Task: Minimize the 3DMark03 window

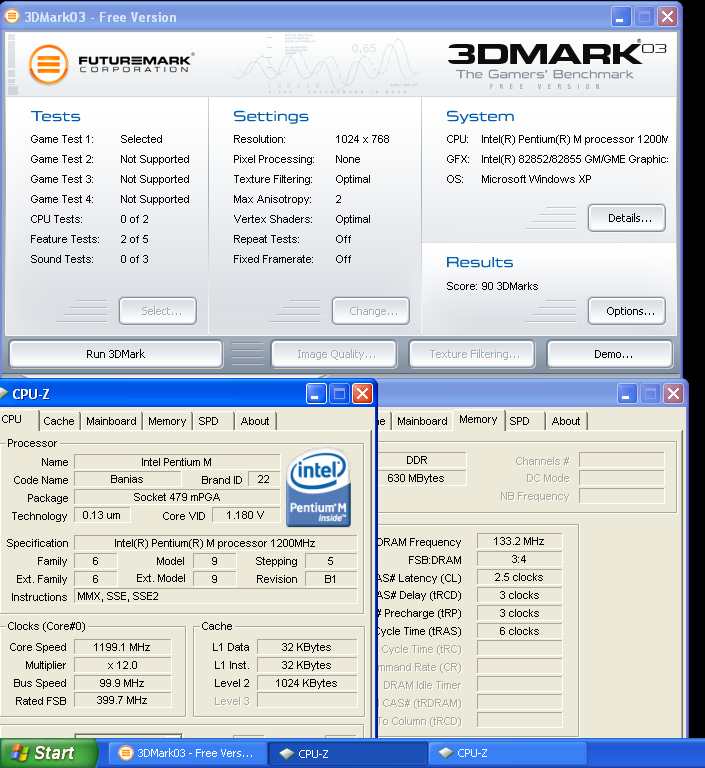Action: point(620,17)
